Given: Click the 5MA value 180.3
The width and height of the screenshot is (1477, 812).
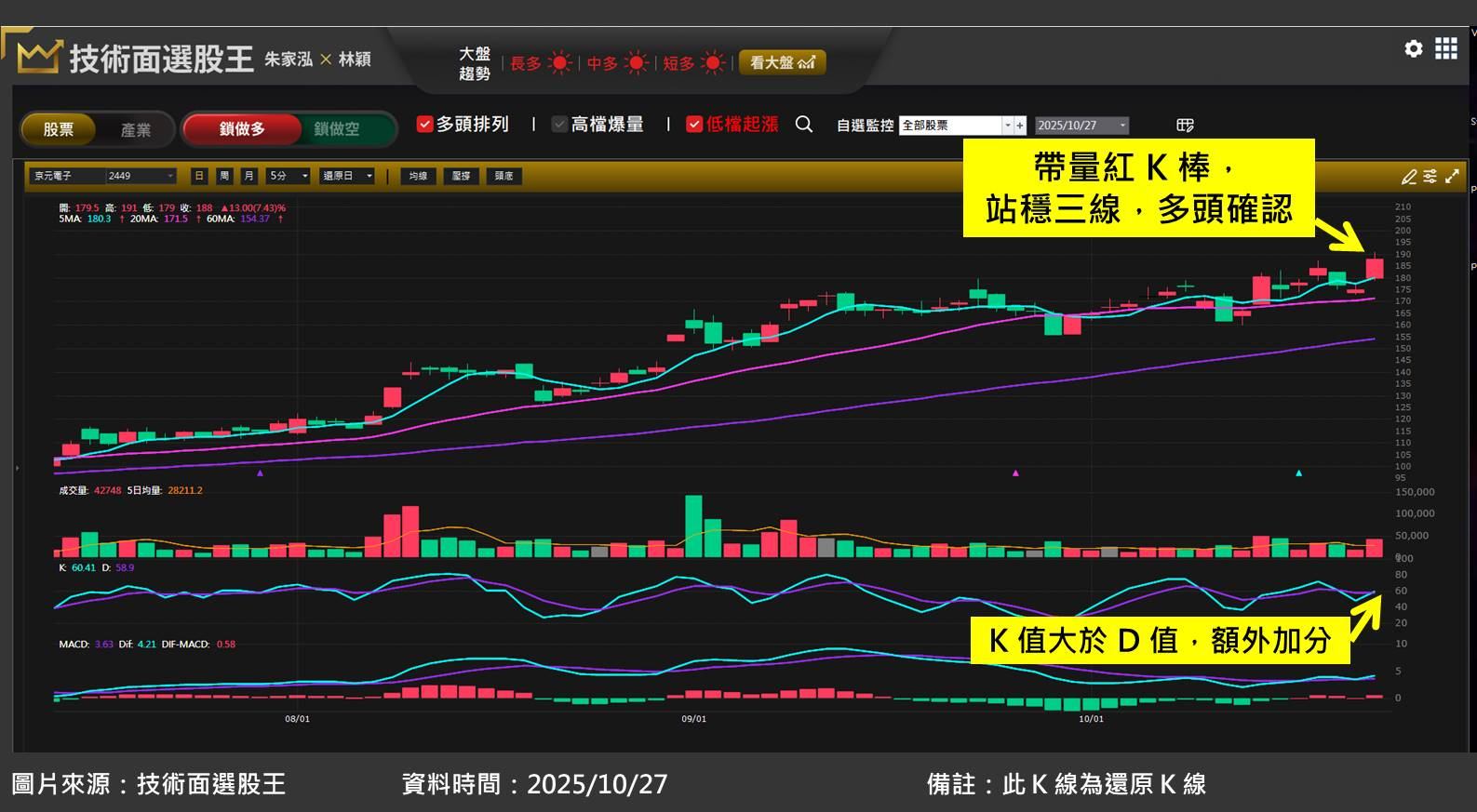Looking at the screenshot, I should point(99,219).
